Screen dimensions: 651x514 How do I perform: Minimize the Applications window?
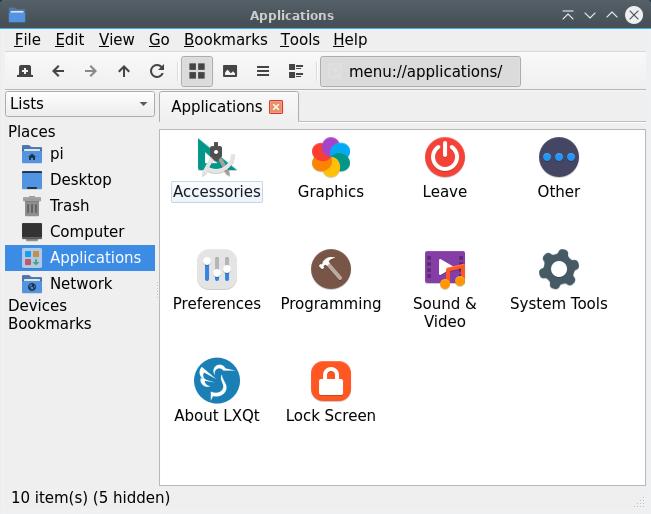[x=590, y=15]
